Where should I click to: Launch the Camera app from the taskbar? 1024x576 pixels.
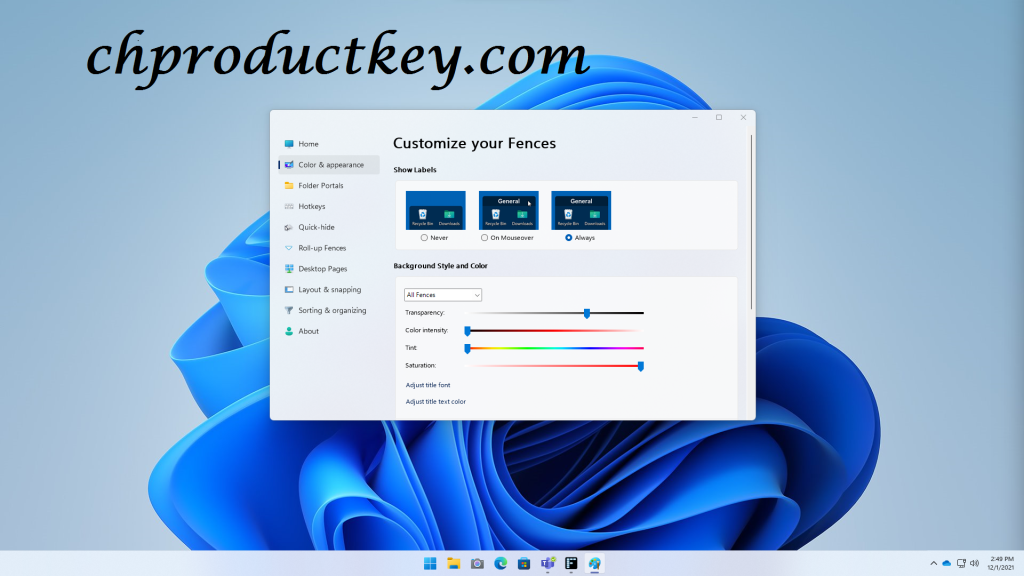477,564
